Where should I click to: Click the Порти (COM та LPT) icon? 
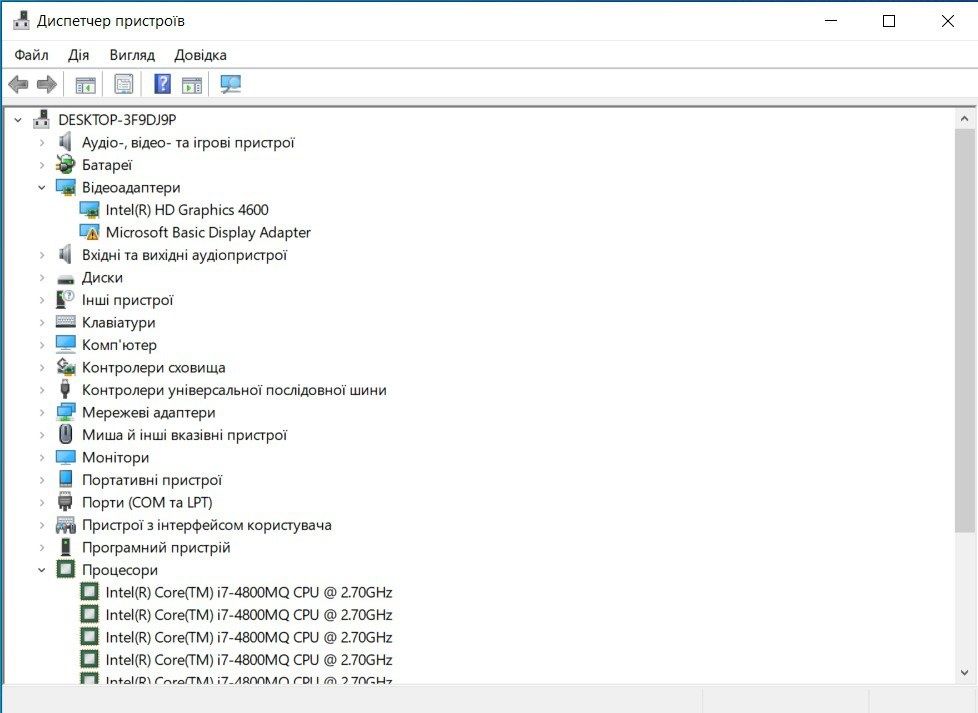pyautogui.click(x=65, y=502)
